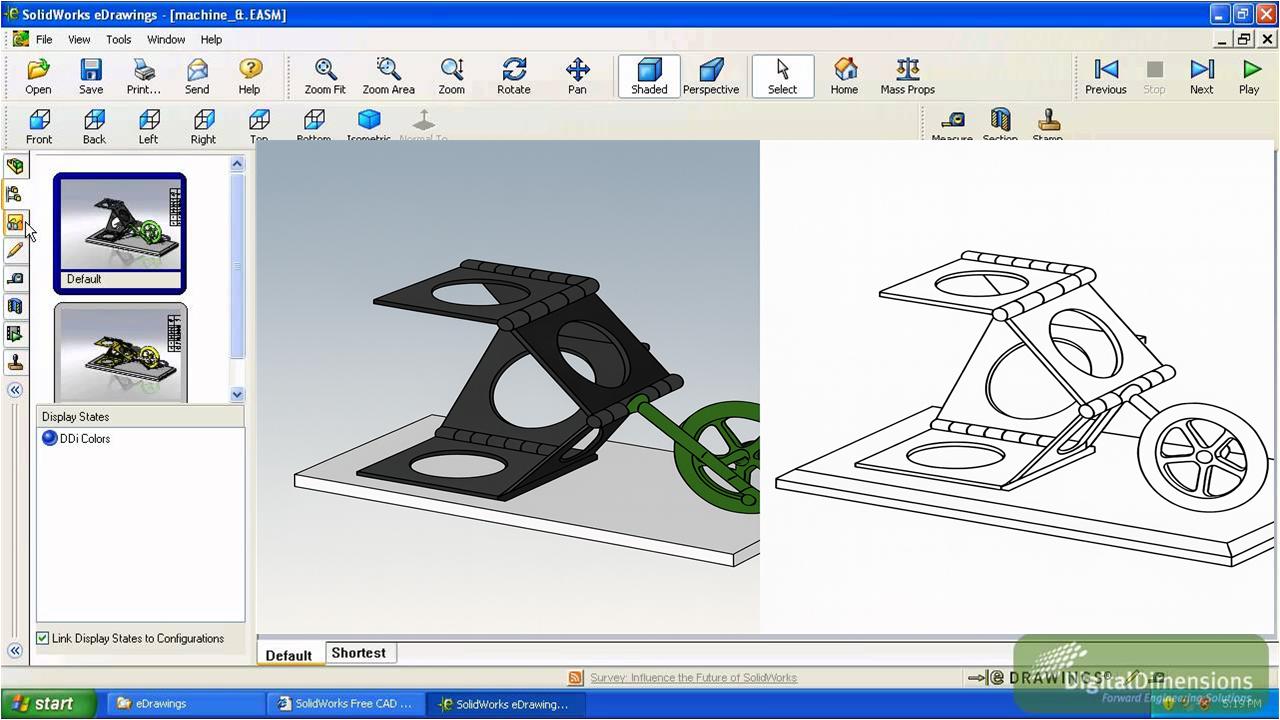This screenshot has height=720, width=1280.
Task: Switch to the Shortest tab
Action: point(358,652)
